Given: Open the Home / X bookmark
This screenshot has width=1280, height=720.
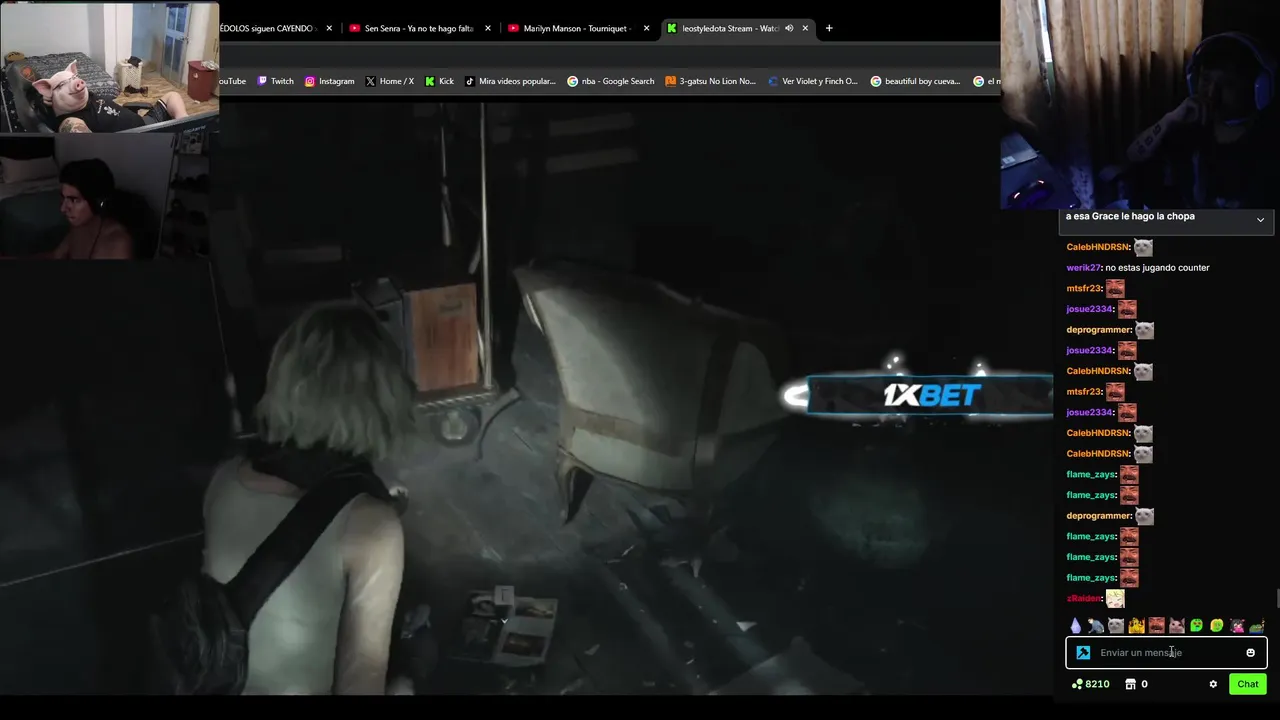Looking at the screenshot, I should [x=389, y=81].
